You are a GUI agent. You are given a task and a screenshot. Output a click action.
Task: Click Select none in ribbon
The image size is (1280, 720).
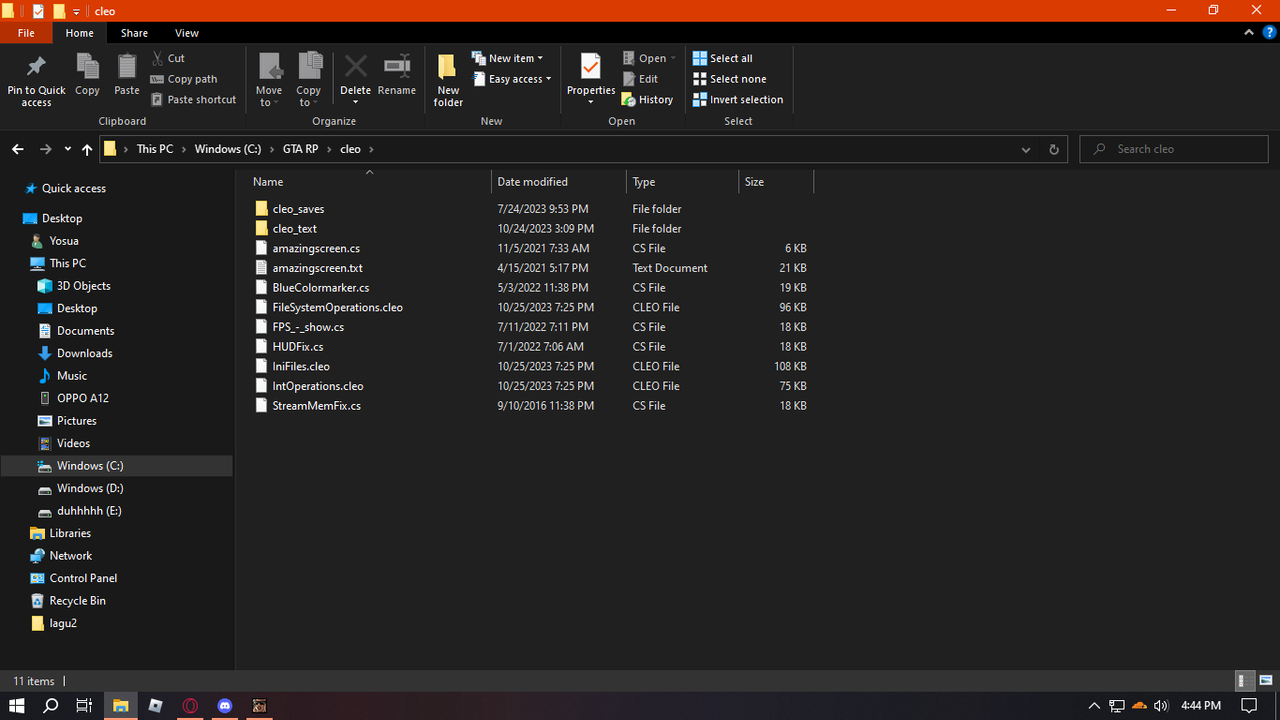730,79
